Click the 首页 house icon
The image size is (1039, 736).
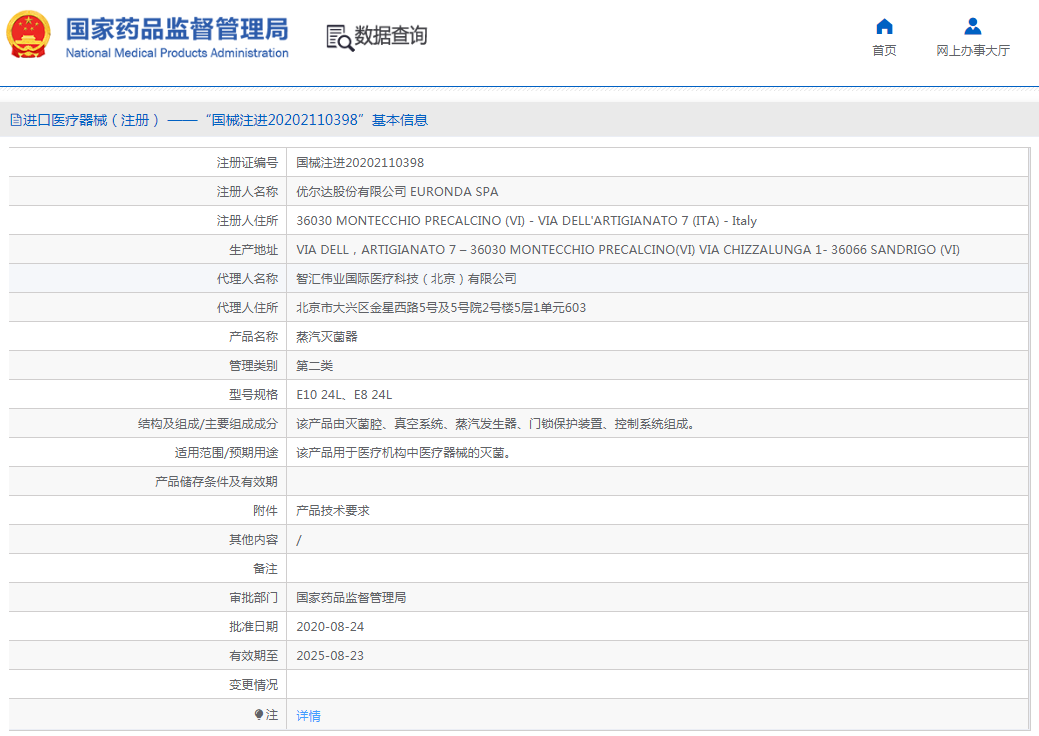(x=884, y=27)
